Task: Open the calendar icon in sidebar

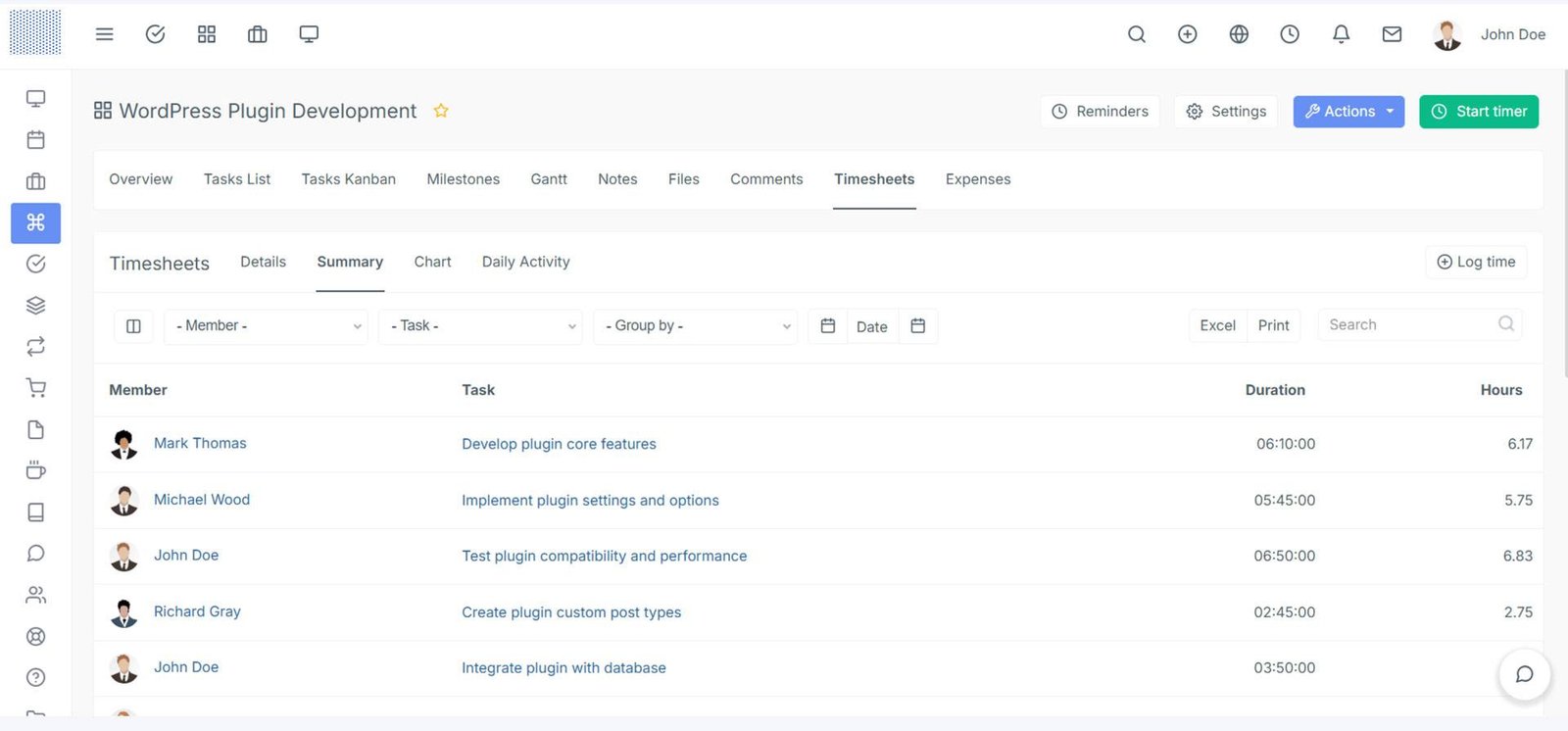Action: tap(36, 140)
